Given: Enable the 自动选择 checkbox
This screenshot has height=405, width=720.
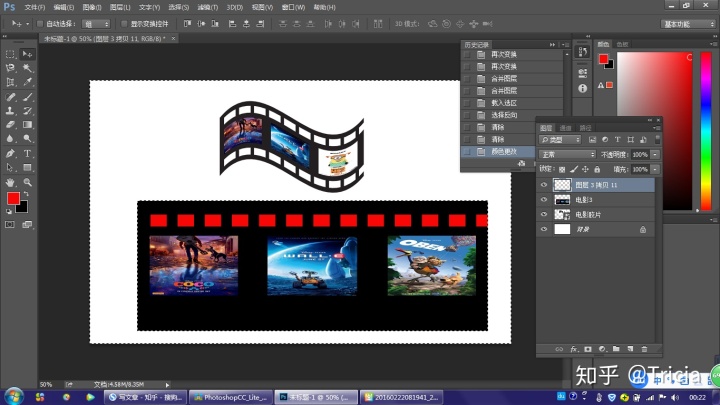Looking at the screenshot, I should [x=40, y=24].
